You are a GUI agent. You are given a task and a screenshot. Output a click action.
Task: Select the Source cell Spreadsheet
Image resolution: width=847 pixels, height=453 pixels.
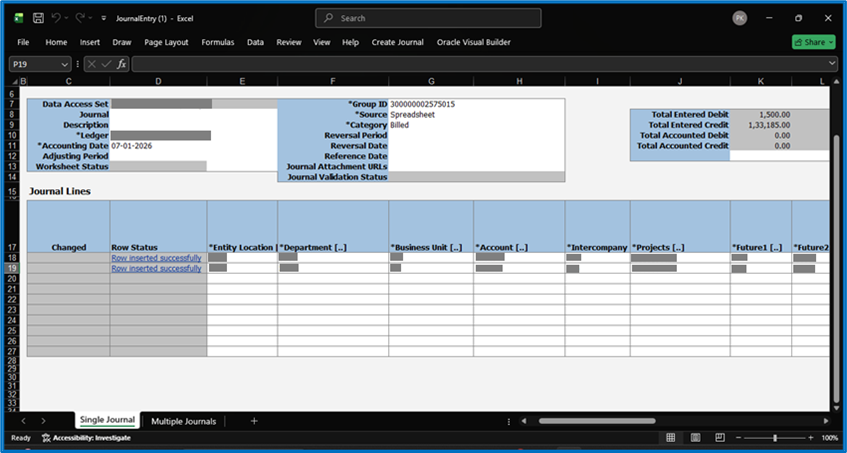(x=413, y=114)
